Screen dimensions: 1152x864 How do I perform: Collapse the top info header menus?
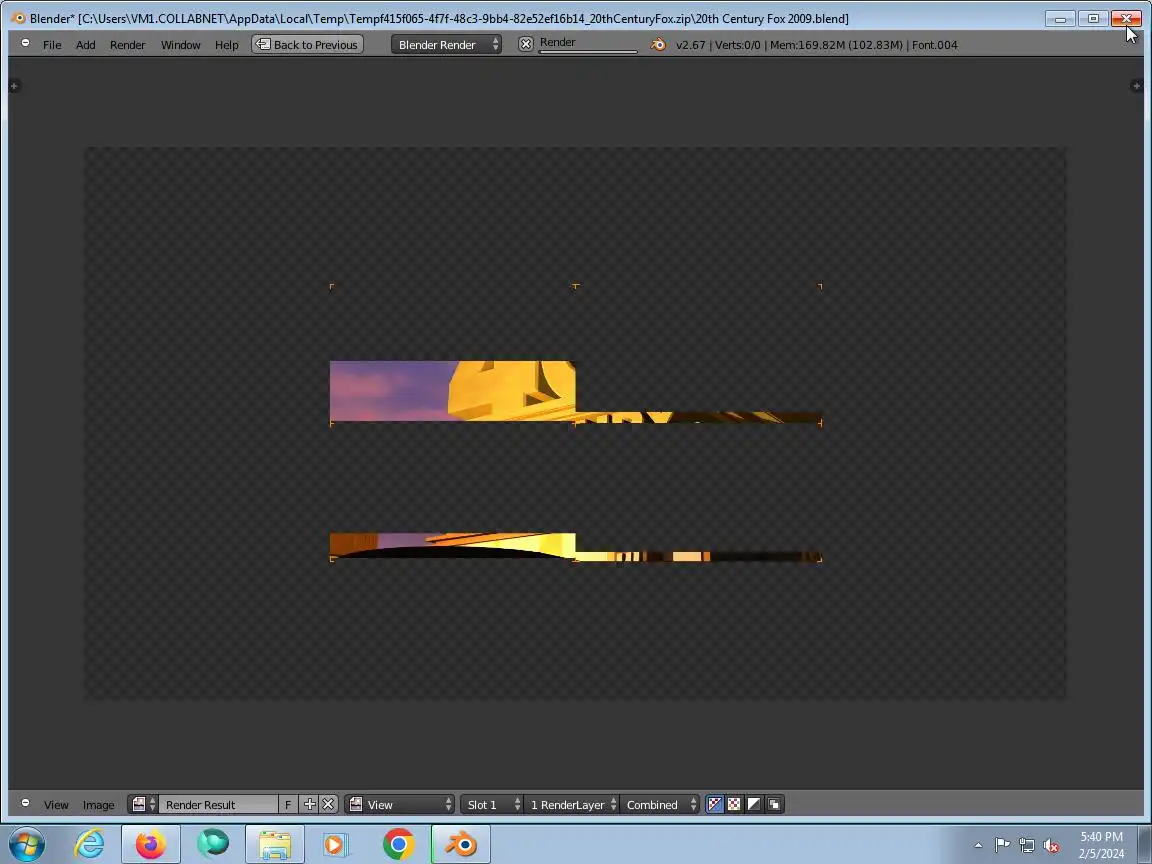[26, 43]
